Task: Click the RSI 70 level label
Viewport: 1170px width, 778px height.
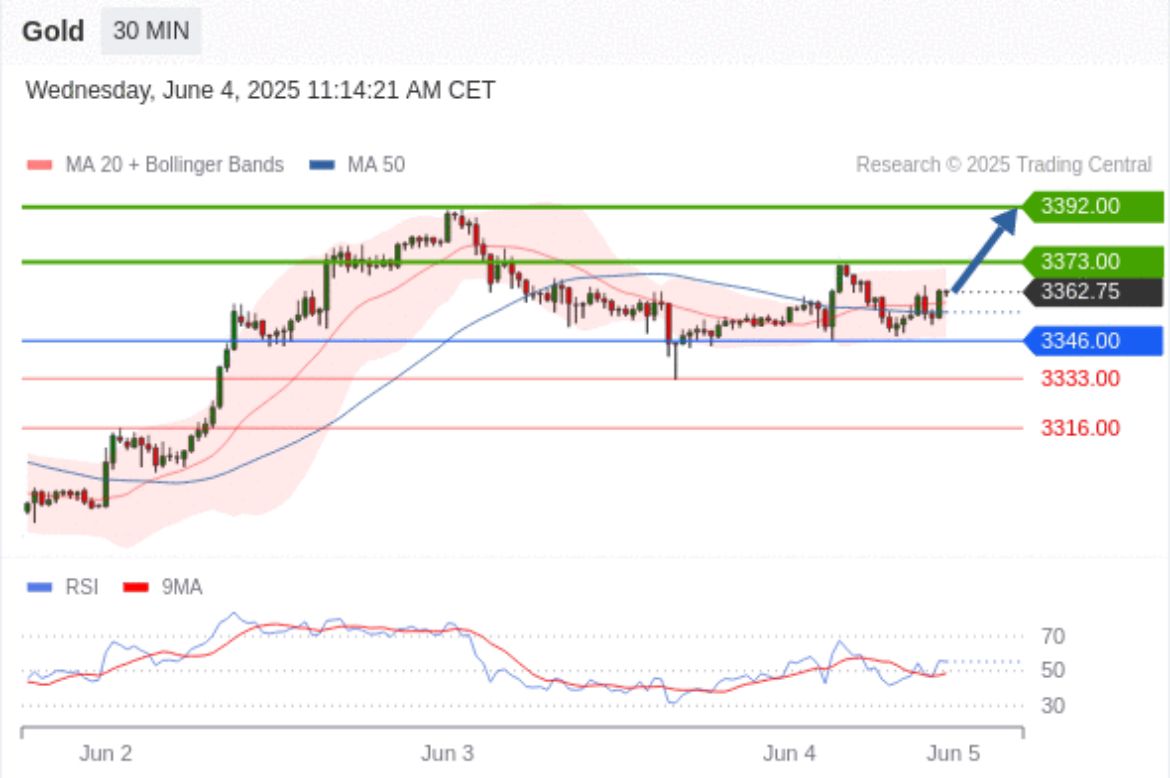Action: (x=1052, y=636)
